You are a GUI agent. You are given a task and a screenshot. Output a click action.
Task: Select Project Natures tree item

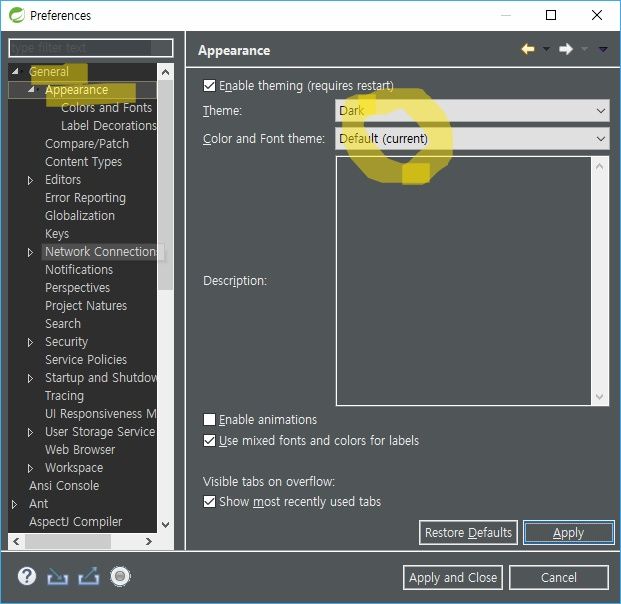(x=86, y=306)
